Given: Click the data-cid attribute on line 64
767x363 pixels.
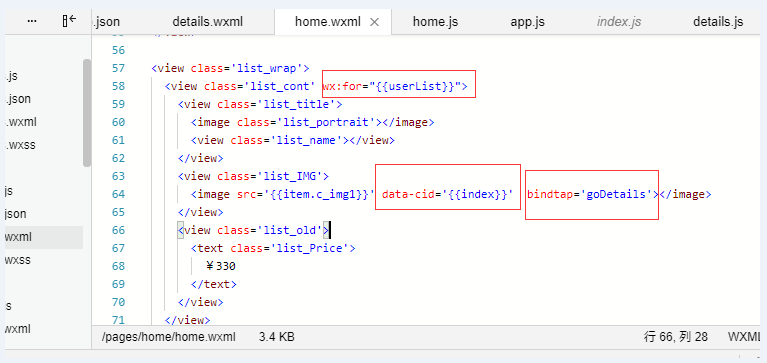Looking at the screenshot, I should point(408,194).
